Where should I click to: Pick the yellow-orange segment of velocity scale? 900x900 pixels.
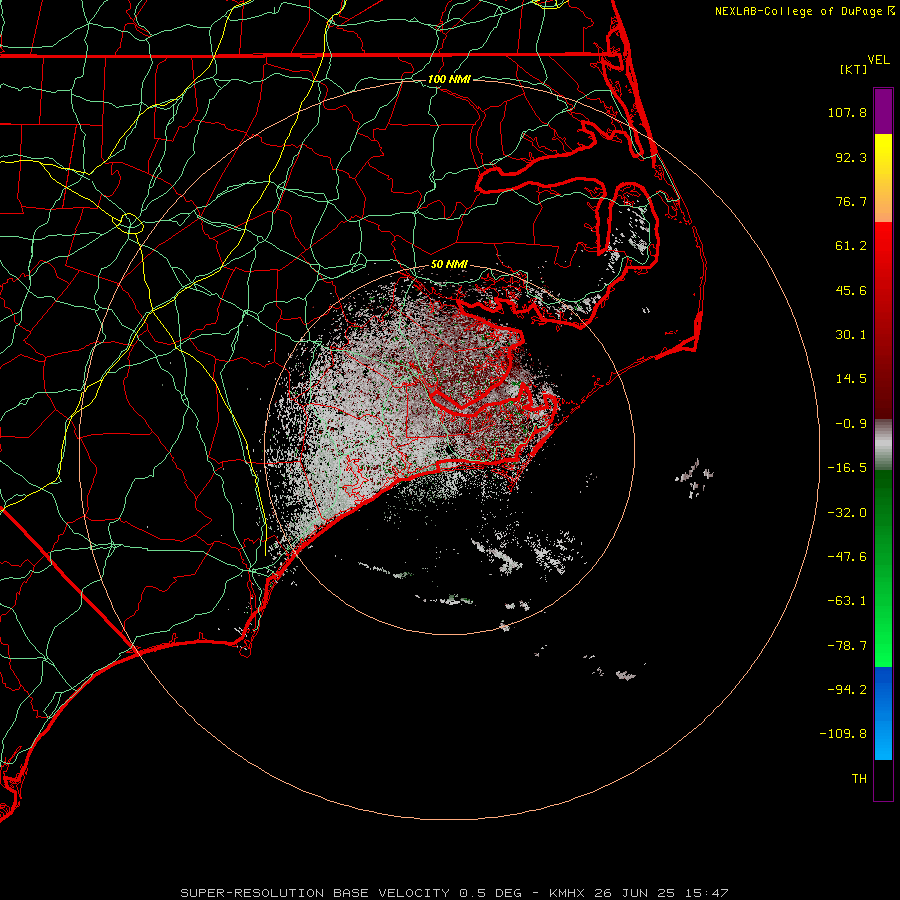[883, 178]
